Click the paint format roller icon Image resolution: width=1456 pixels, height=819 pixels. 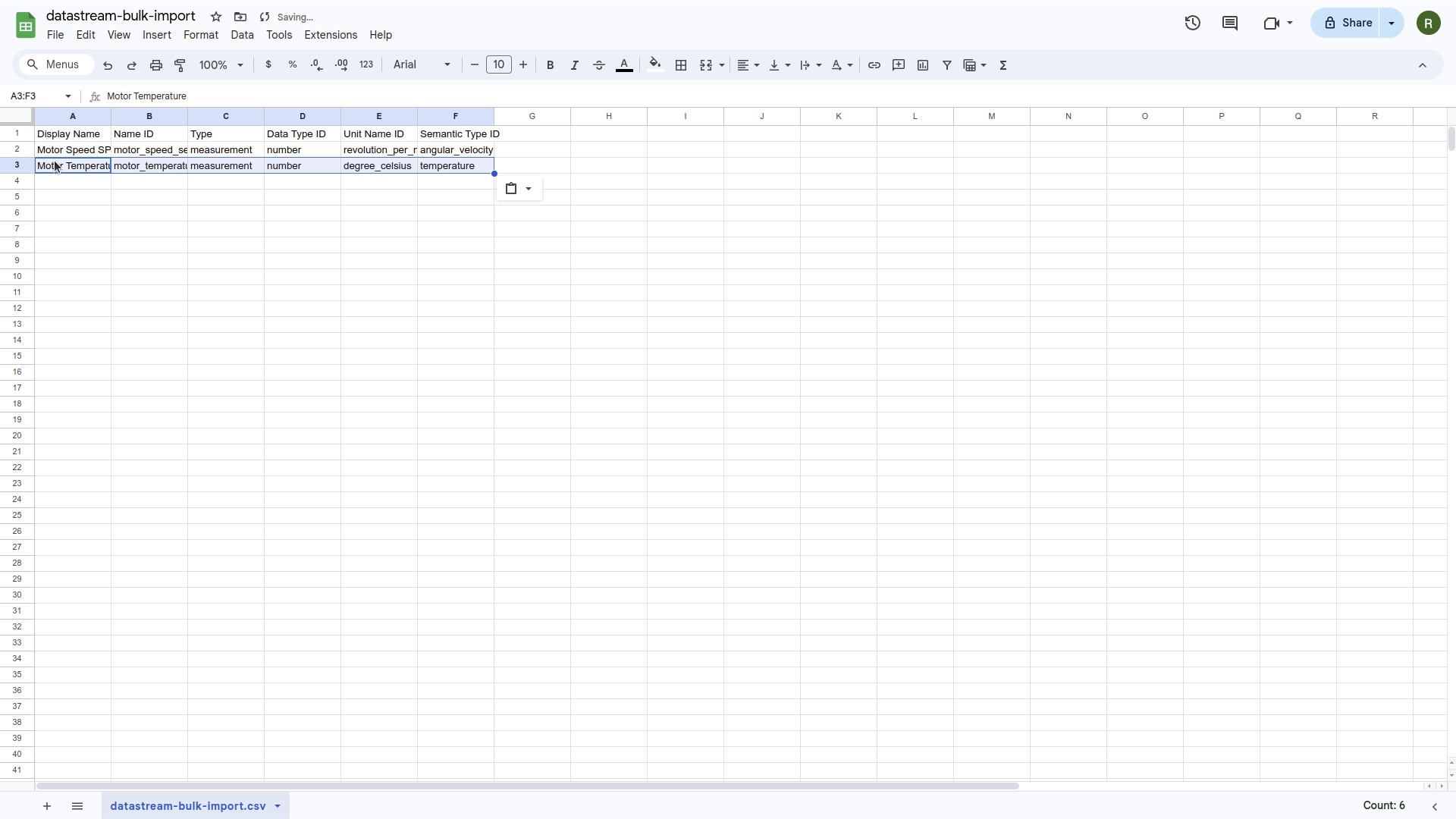pos(180,65)
